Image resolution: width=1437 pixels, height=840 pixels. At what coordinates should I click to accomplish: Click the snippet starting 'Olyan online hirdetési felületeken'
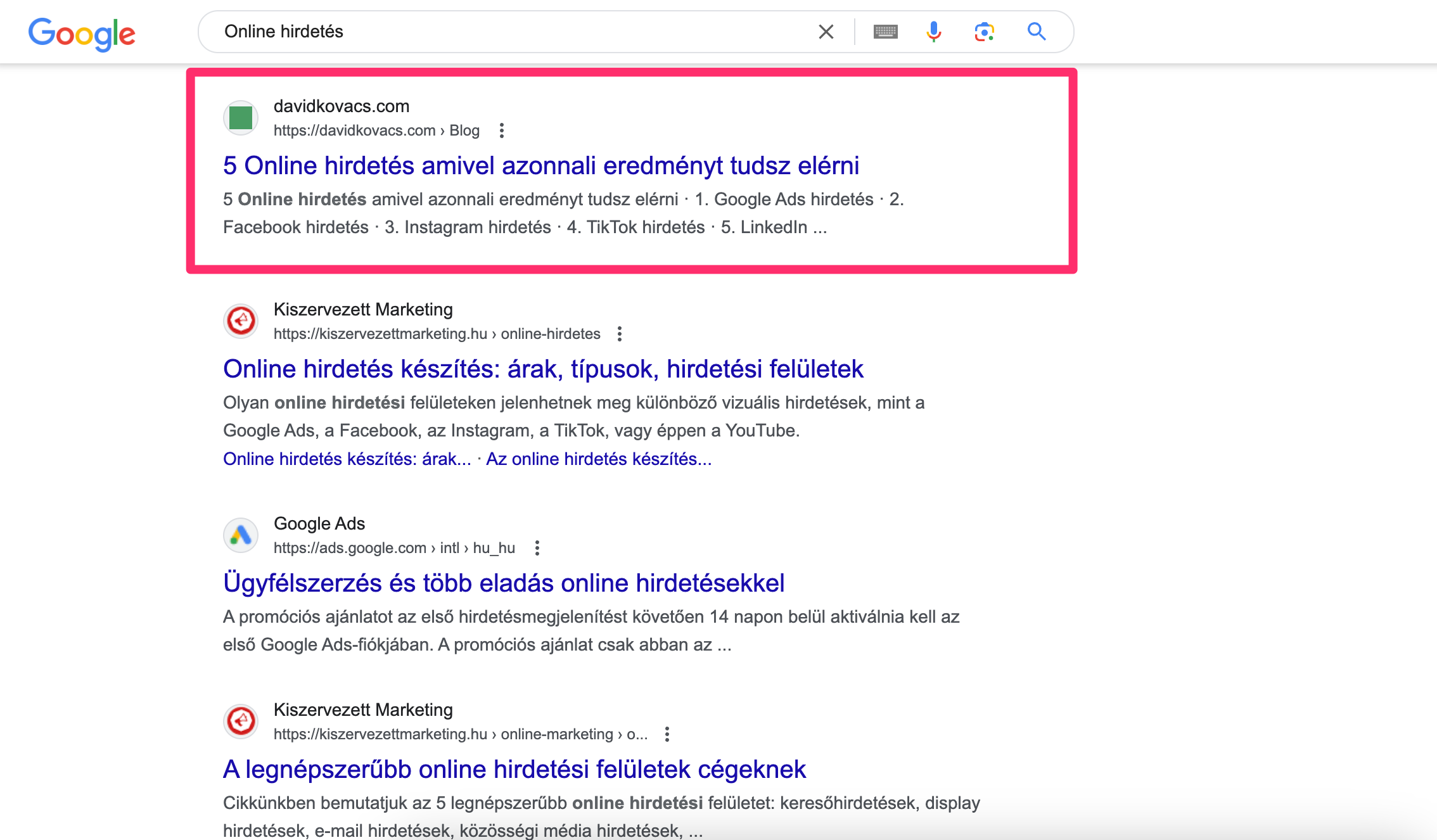coord(573,416)
